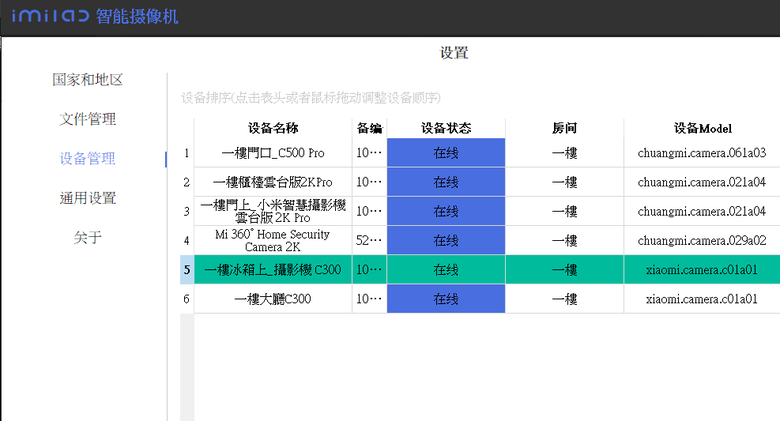Image resolution: width=780 pixels, height=421 pixels.
Task: Click 在线 status of 一樓大廳C300
Action: (x=446, y=299)
